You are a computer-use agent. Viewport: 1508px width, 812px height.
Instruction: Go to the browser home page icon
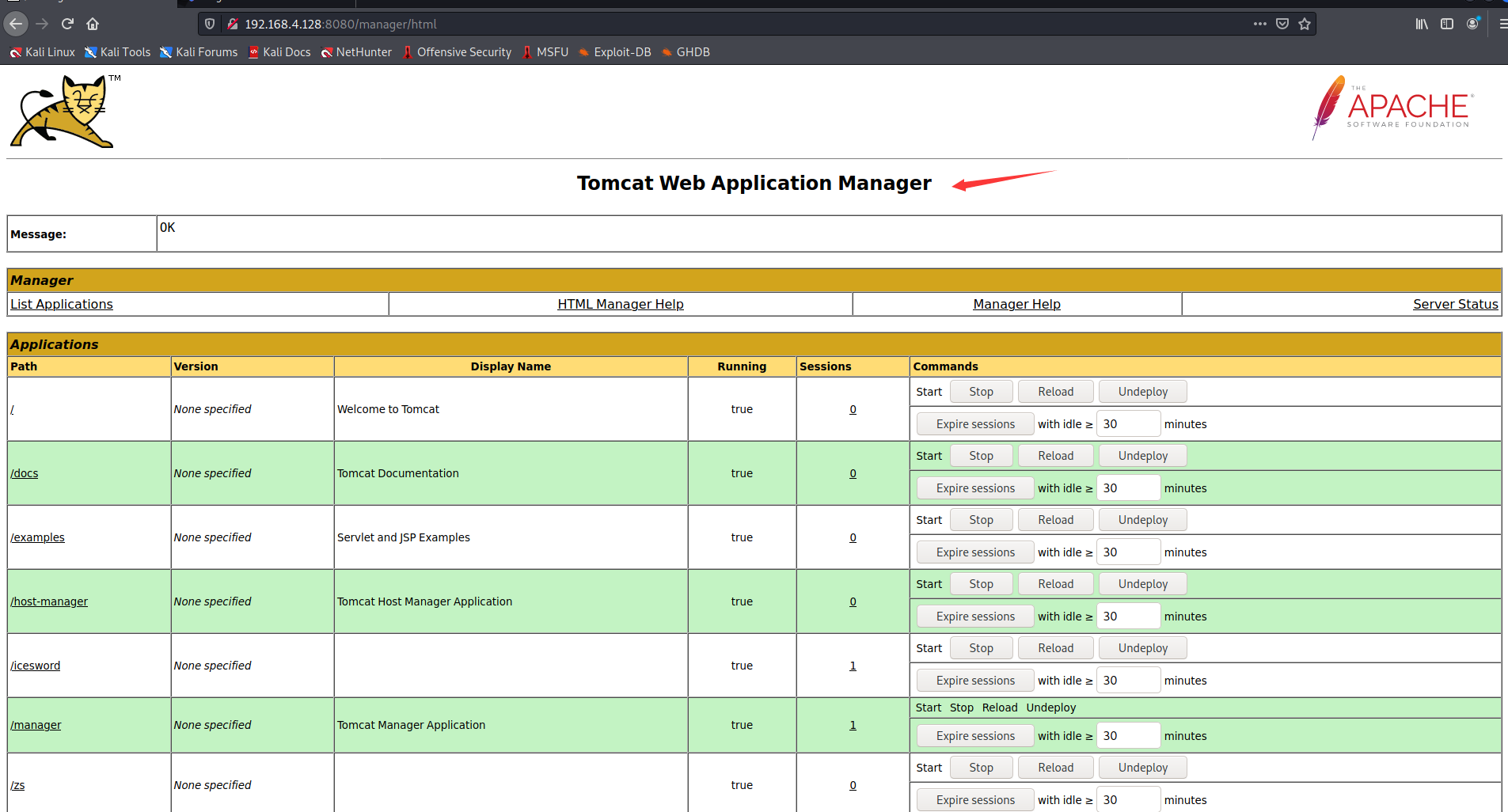[x=93, y=24]
